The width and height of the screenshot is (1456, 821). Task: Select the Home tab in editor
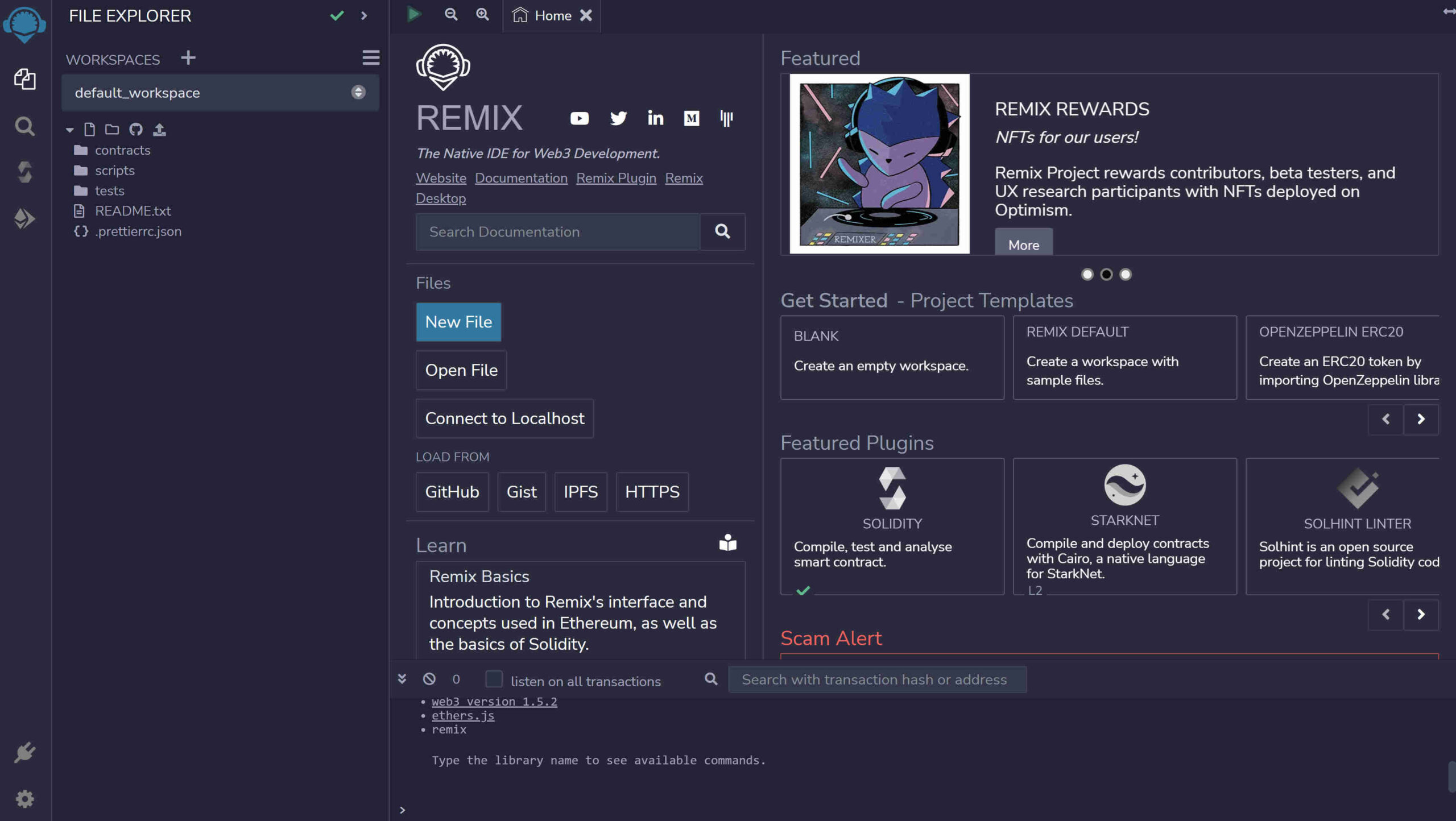552,16
